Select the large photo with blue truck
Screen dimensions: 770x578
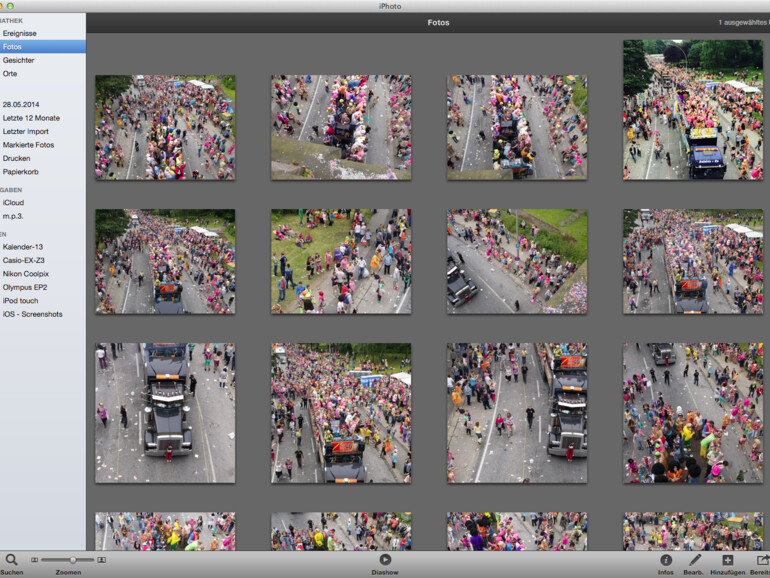pyautogui.click(x=693, y=110)
